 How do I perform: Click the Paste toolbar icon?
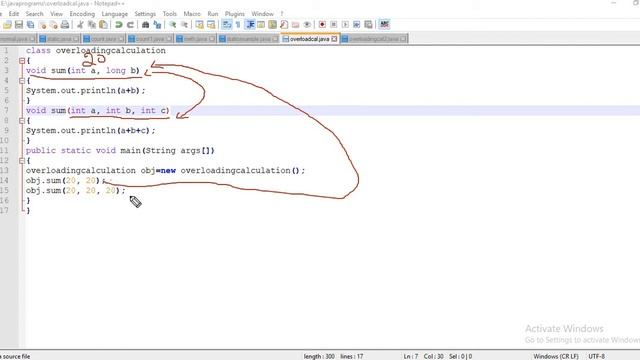(103, 24)
